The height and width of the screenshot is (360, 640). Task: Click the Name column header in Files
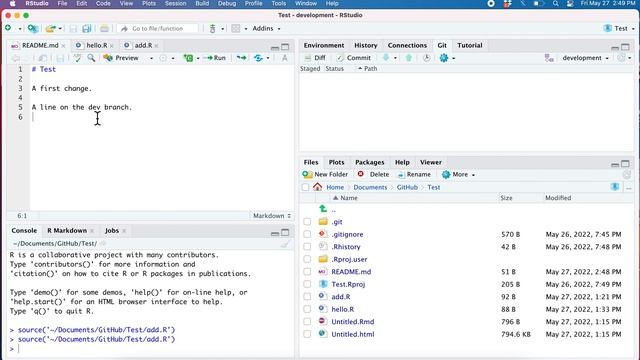click(x=349, y=198)
